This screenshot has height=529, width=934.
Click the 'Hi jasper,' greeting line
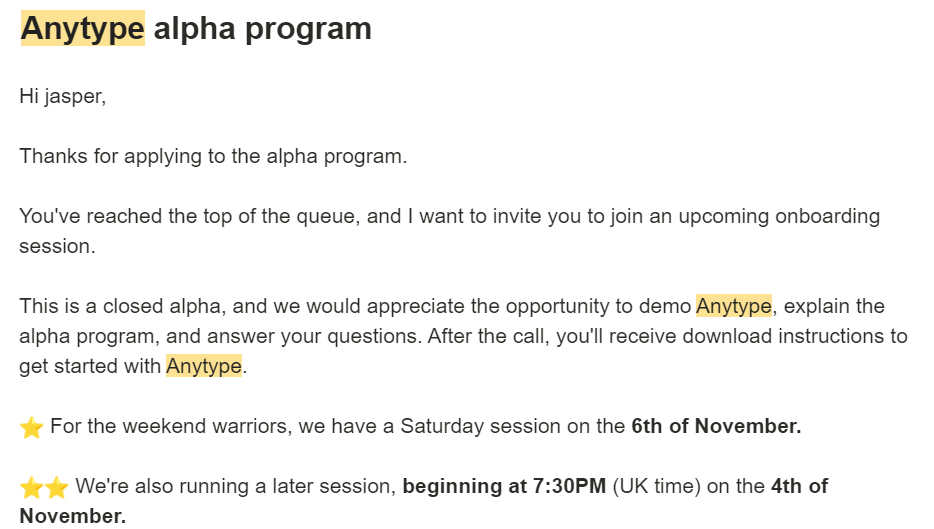[x=62, y=97]
